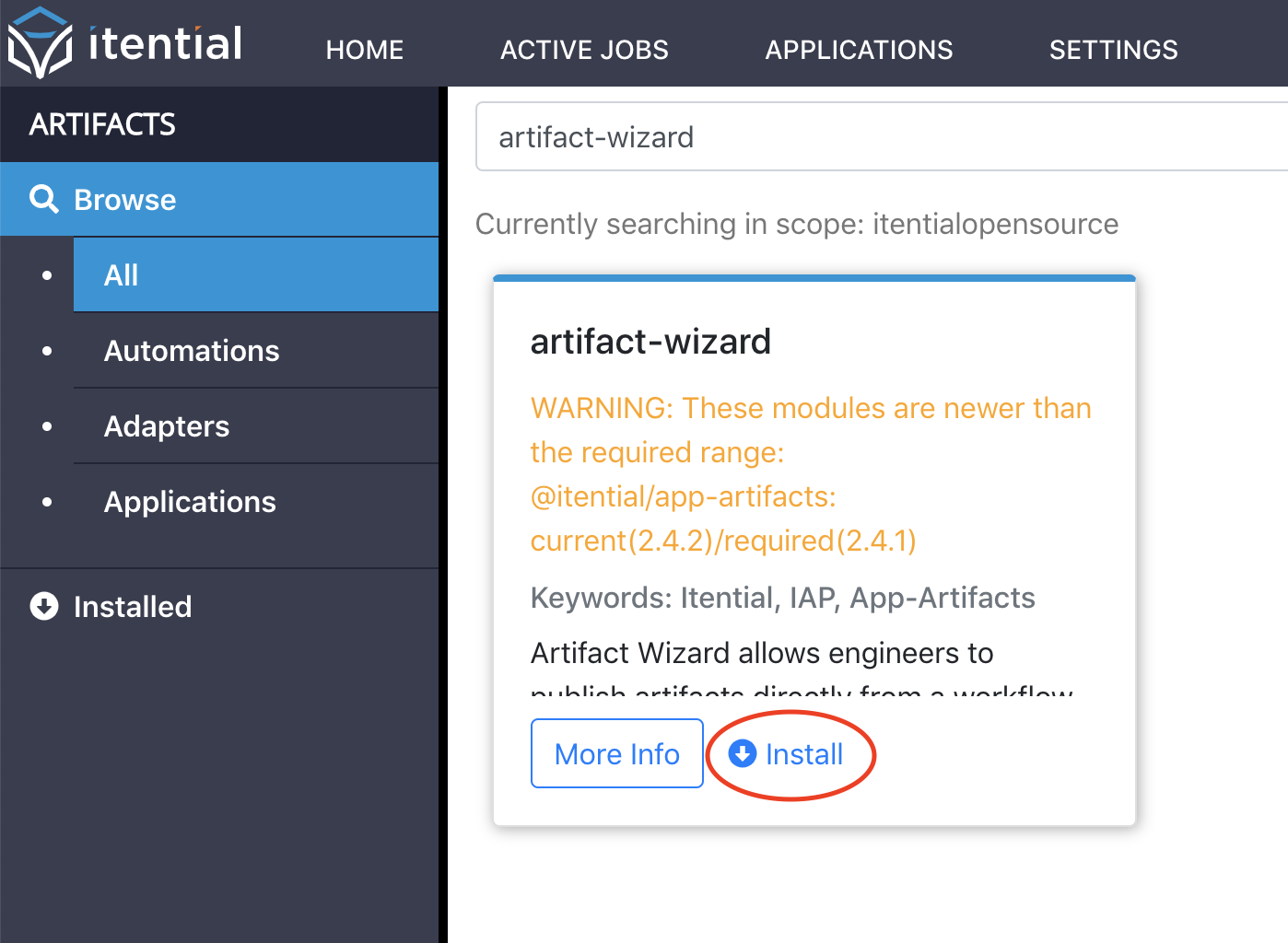Filter artifacts by Adapters
Viewport: 1288px width, 943px height.
256,426
